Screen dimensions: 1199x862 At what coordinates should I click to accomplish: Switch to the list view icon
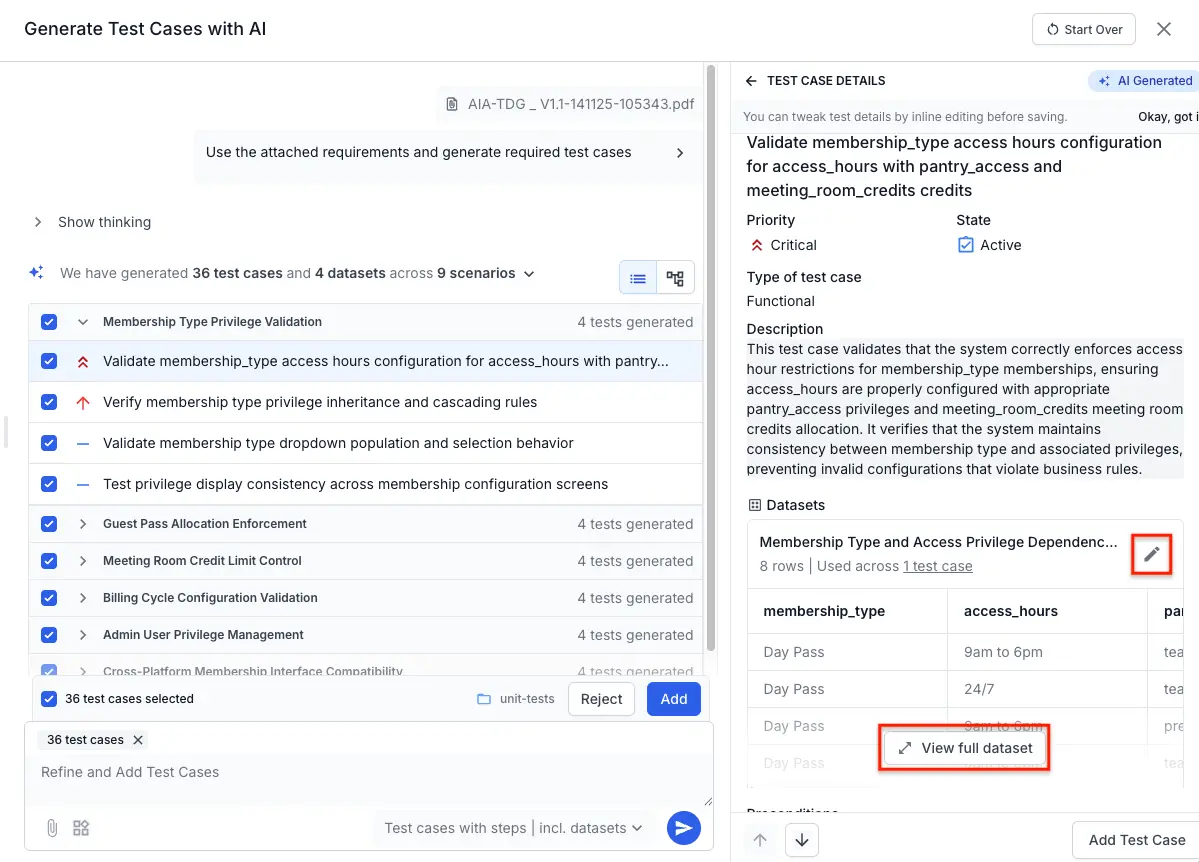point(638,278)
